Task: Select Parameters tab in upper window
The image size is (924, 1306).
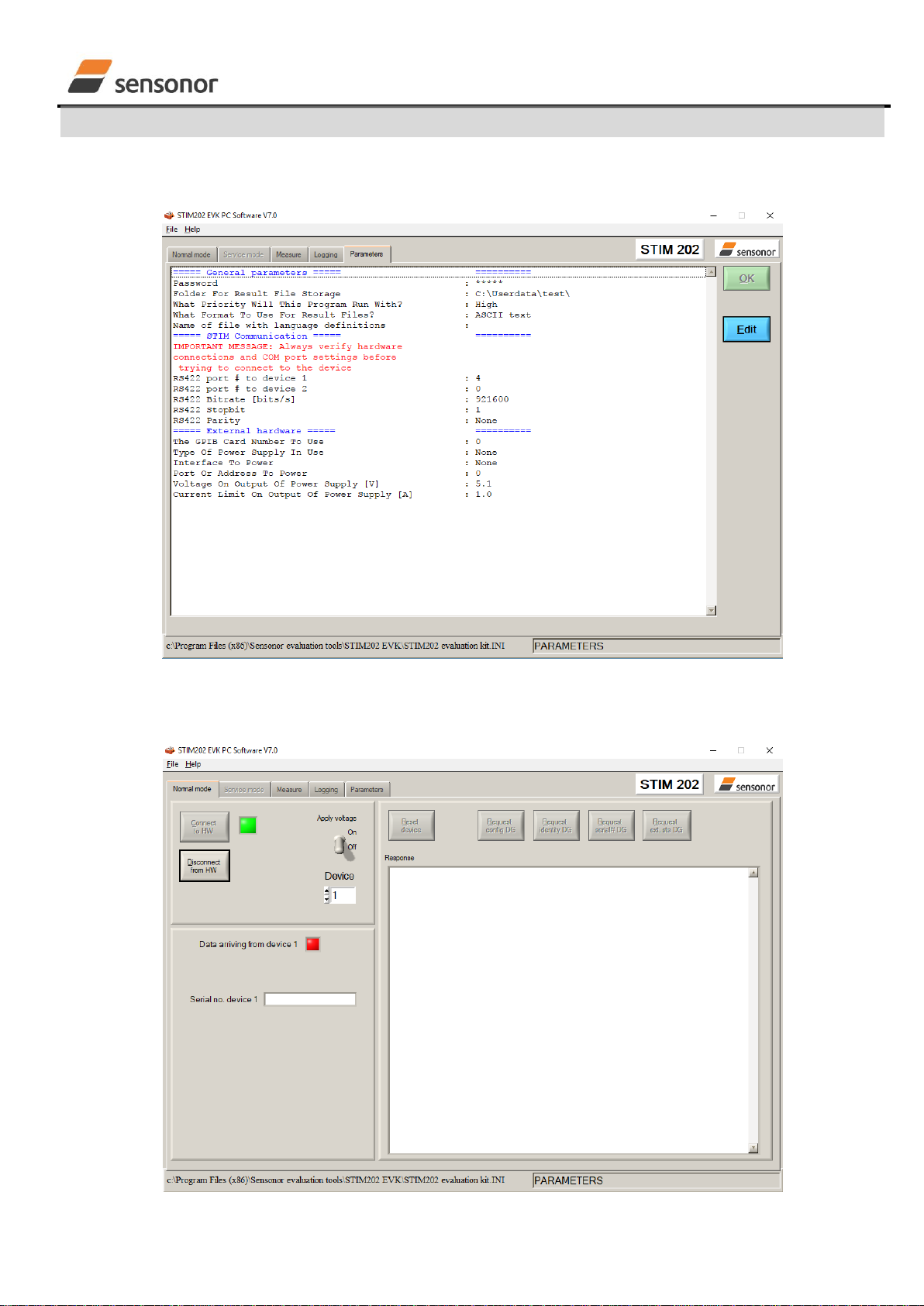Action: 367,254
